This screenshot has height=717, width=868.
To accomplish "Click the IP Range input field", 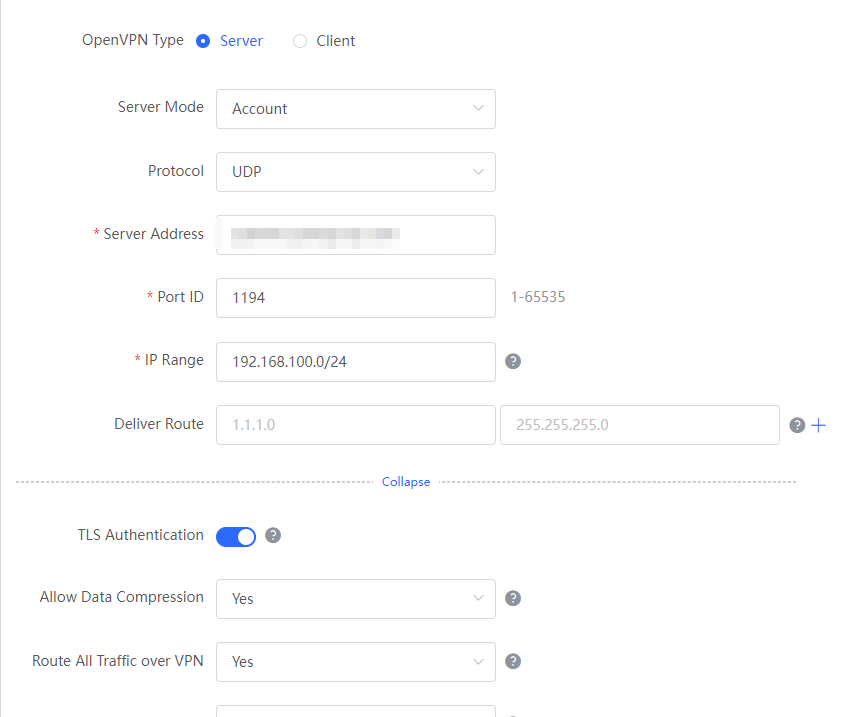I will pyautogui.click(x=355, y=361).
